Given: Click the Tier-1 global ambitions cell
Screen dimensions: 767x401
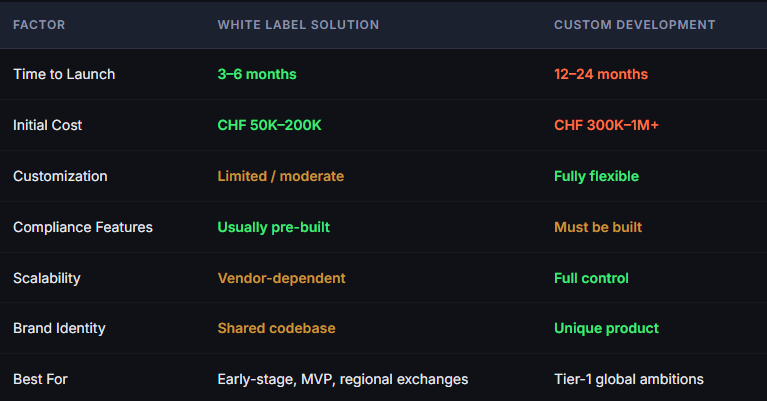Looking at the screenshot, I should (629, 379).
